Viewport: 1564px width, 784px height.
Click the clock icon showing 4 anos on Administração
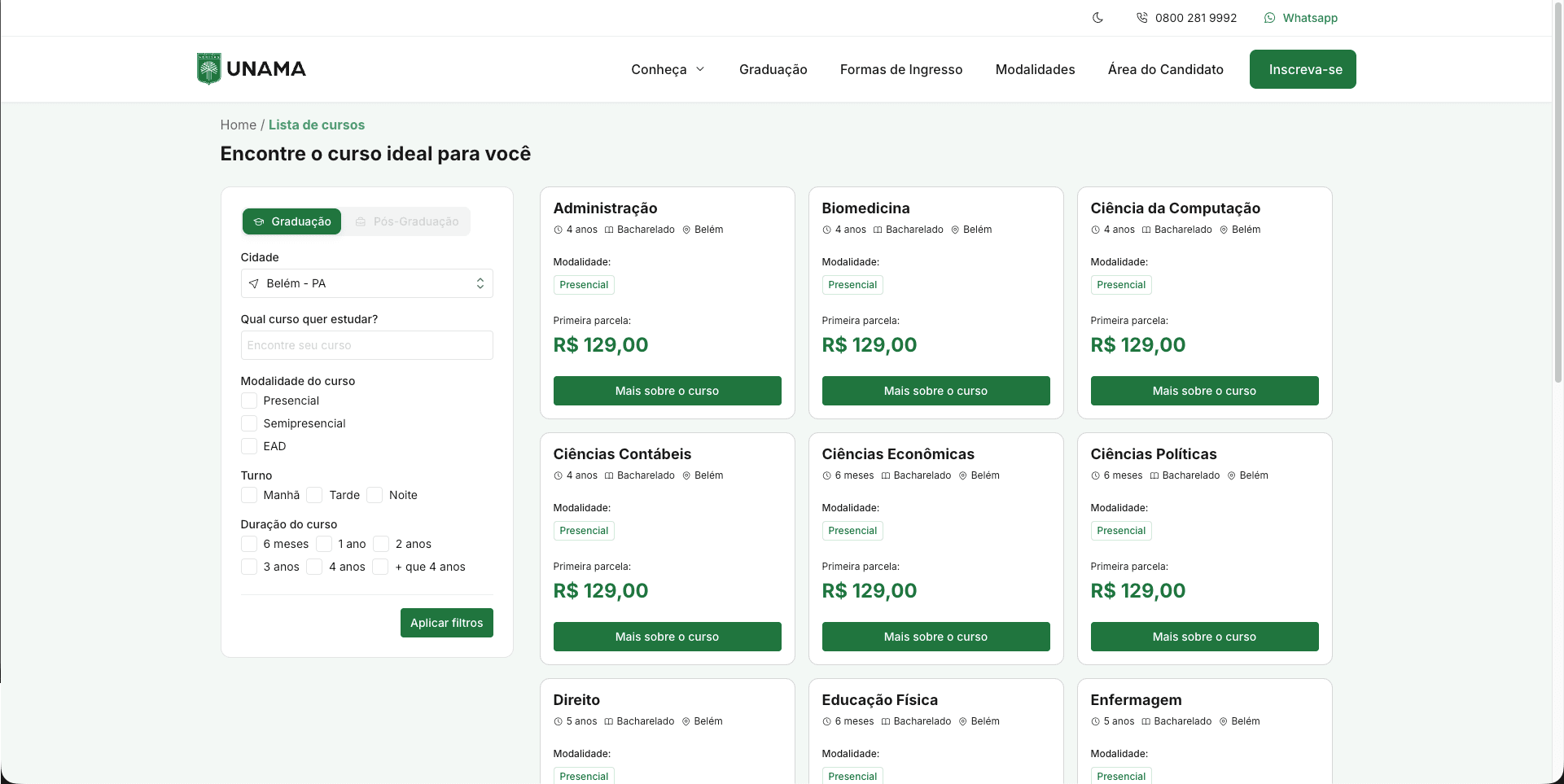tap(559, 230)
